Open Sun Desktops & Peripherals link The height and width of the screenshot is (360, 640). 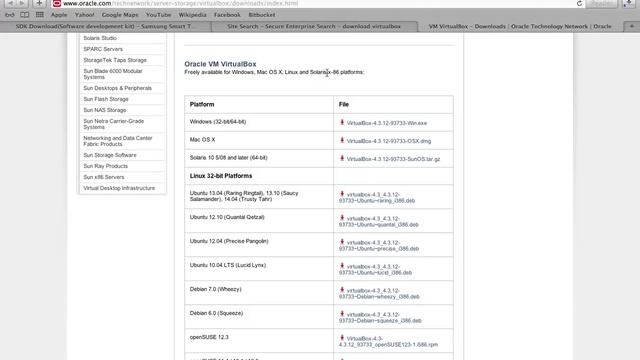coord(117,88)
